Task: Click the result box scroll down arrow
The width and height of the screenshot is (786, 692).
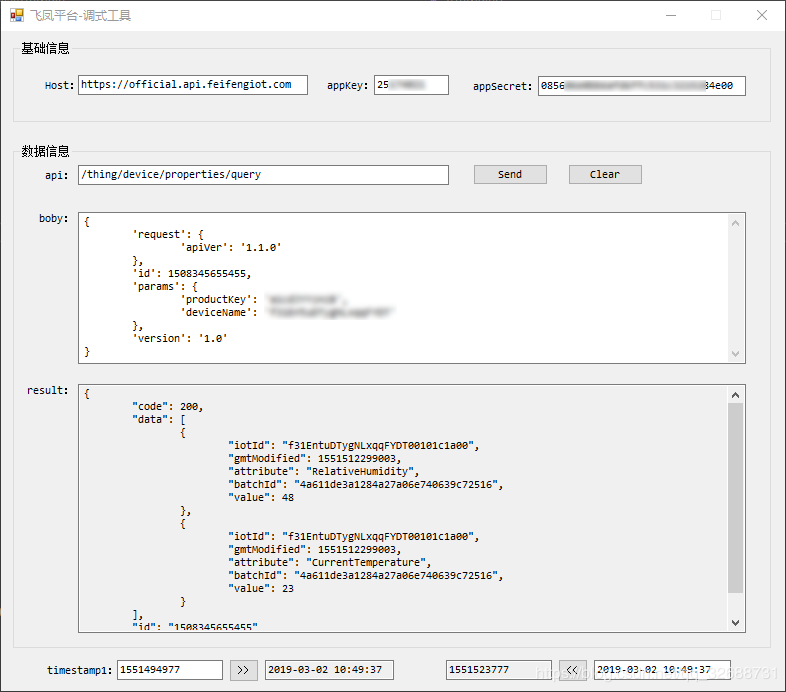Action: click(x=735, y=623)
